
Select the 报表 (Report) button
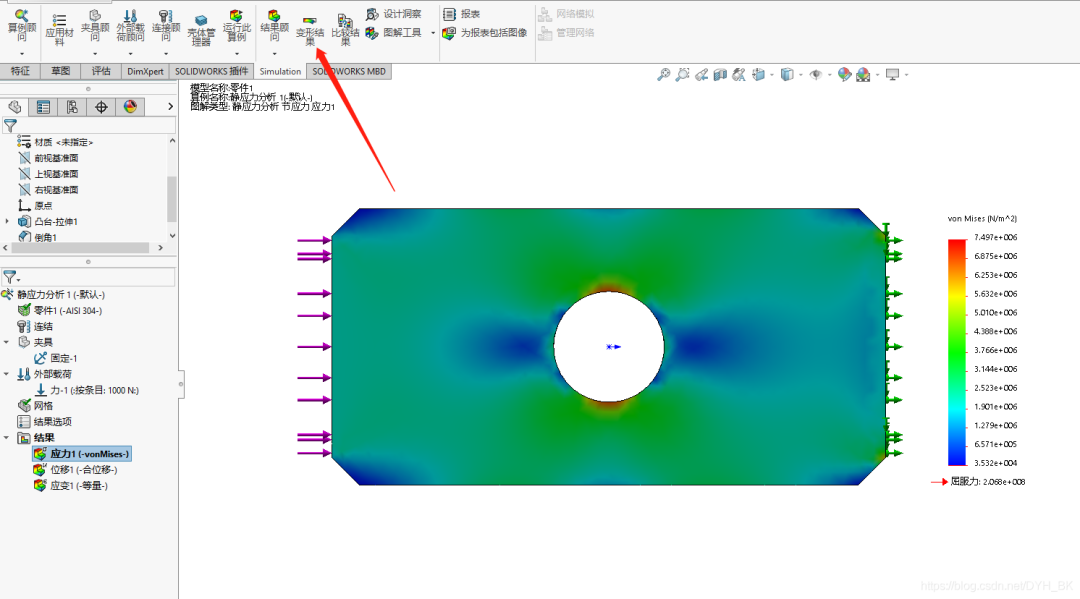pos(460,14)
